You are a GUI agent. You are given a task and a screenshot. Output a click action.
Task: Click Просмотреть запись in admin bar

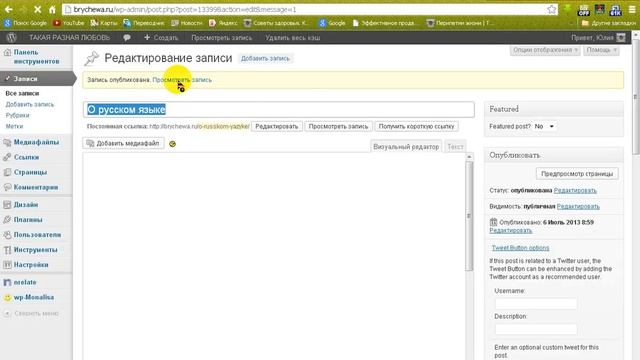click(222, 38)
